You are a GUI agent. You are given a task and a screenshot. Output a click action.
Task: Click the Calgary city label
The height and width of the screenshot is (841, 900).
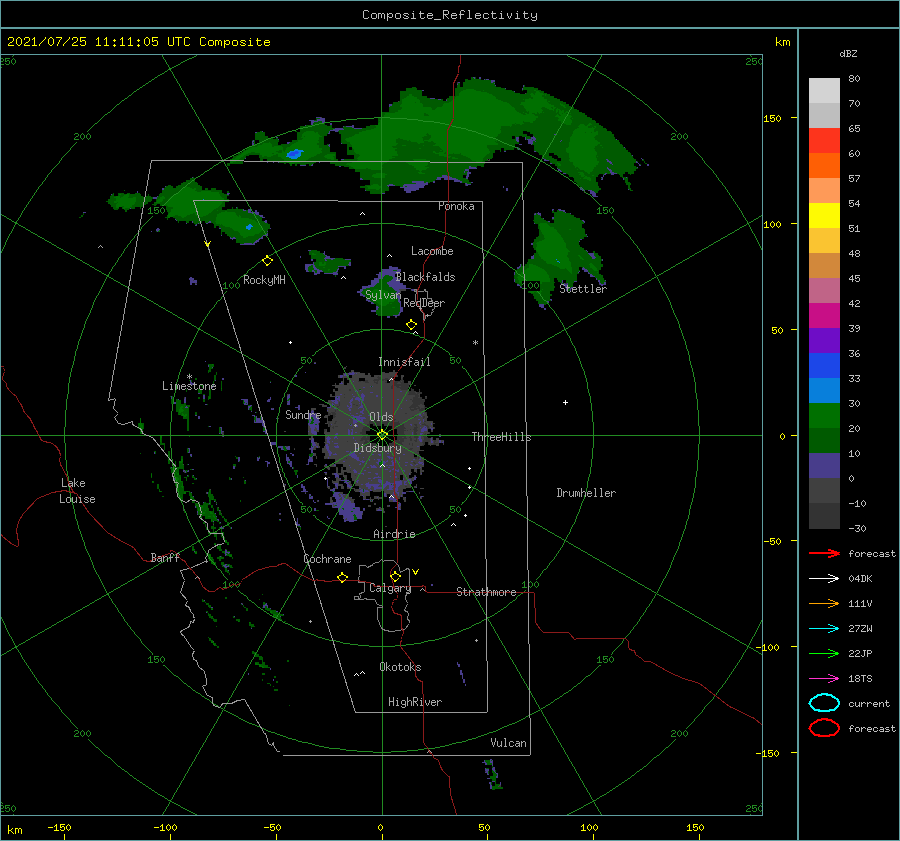coord(390,588)
